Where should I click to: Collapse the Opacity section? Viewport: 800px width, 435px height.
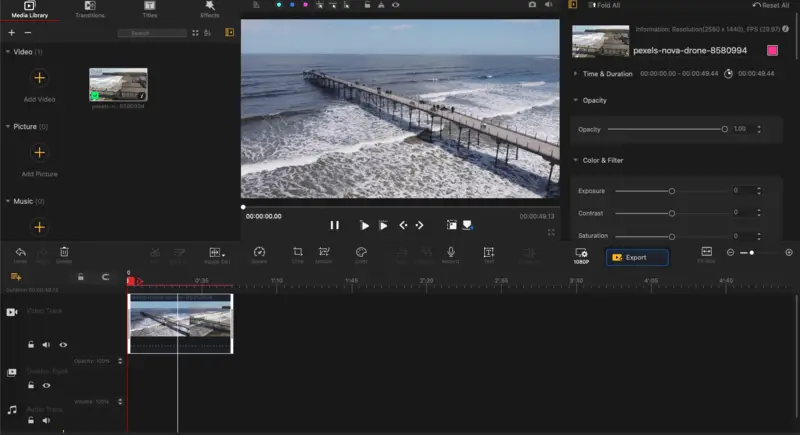pyautogui.click(x=576, y=100)
